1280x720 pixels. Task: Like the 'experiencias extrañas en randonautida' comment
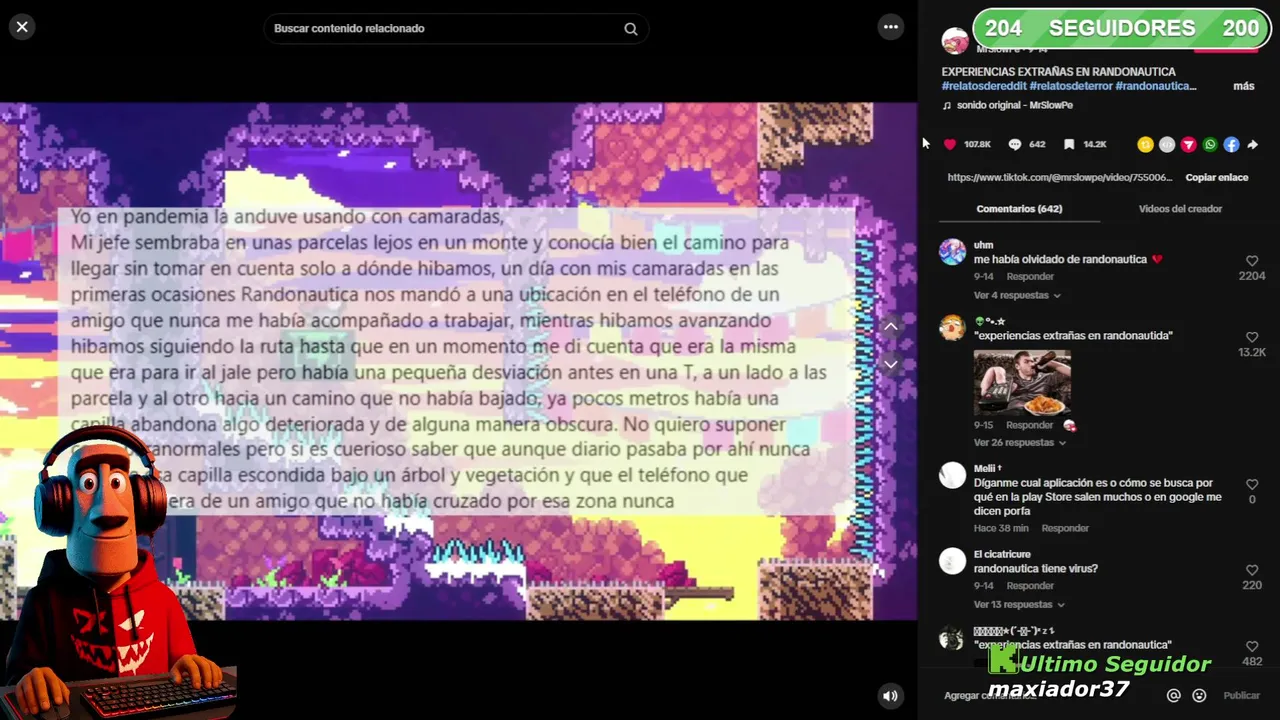(1252, 338)
